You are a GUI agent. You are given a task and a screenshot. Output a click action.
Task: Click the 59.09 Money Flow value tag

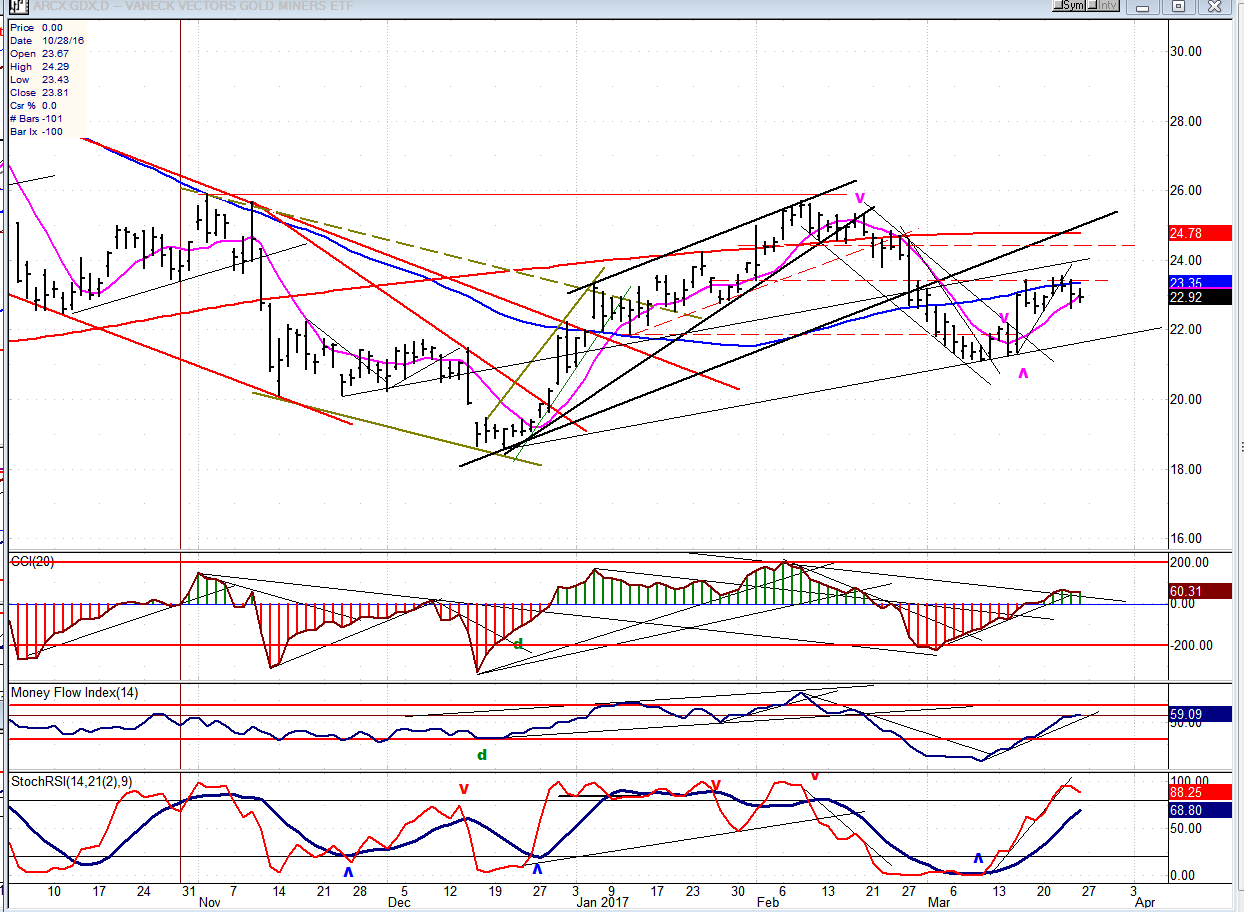[x=1189, y=714]
